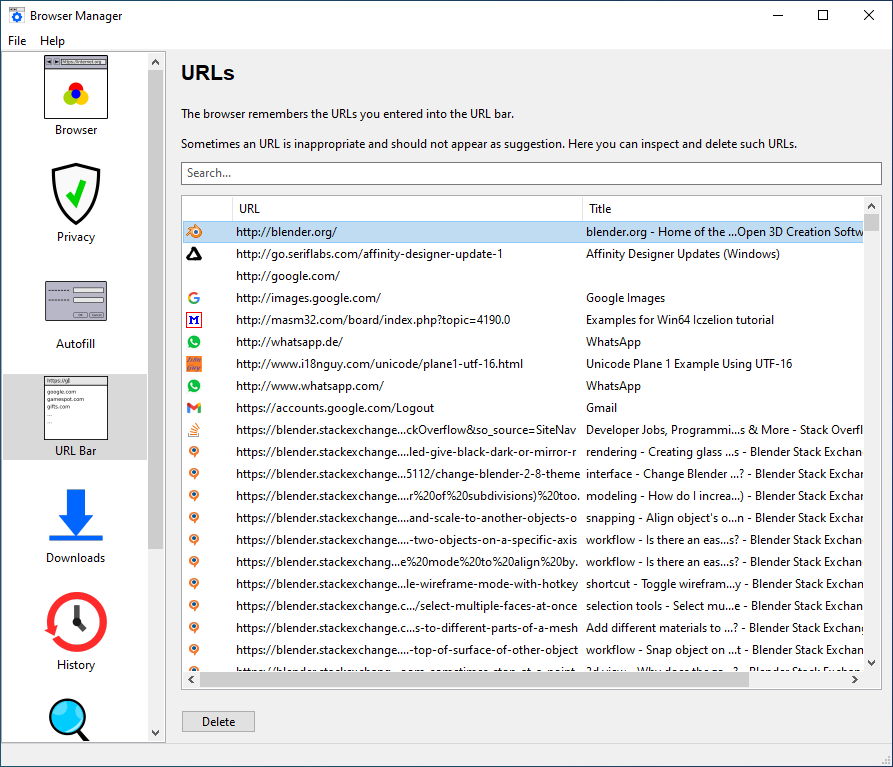The width and height of the screenshot is (893, 767).
Task: Open the magnifying glass sidebar icon
Action: click(x=69, y=720)
